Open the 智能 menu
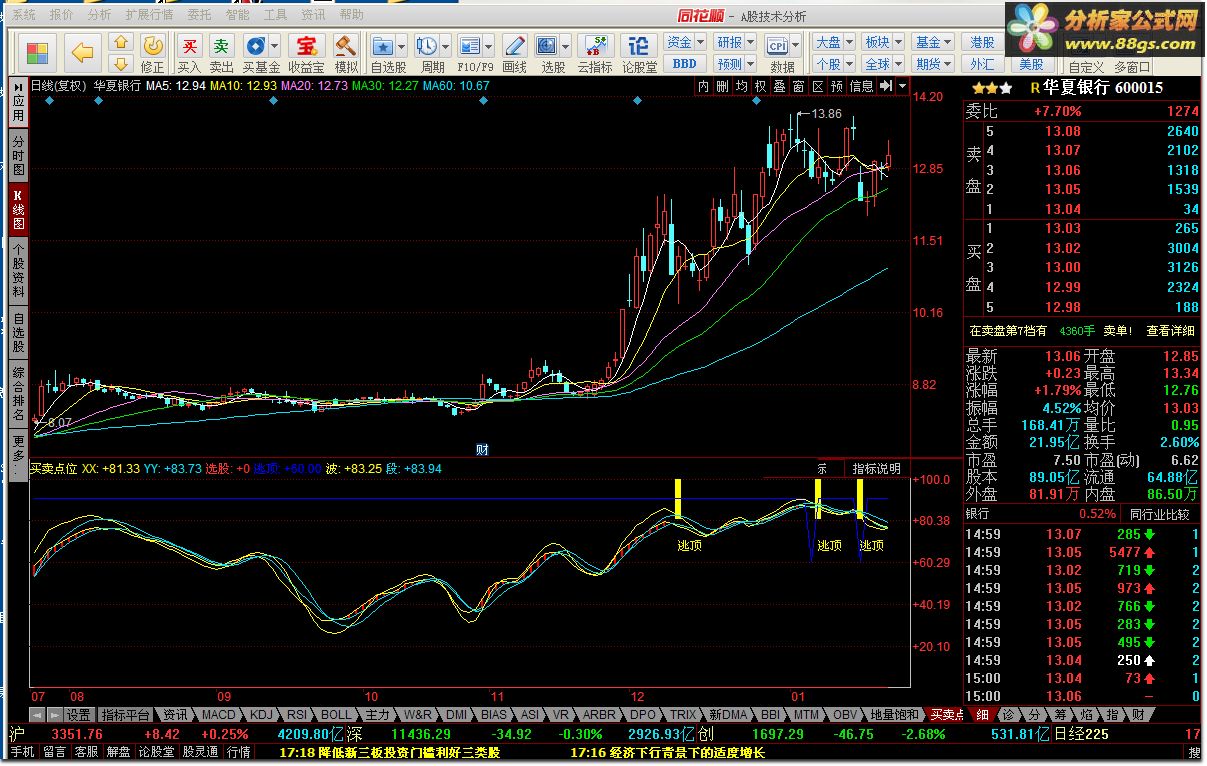The height and width of the screenshot is (766, 1207). 237,15
